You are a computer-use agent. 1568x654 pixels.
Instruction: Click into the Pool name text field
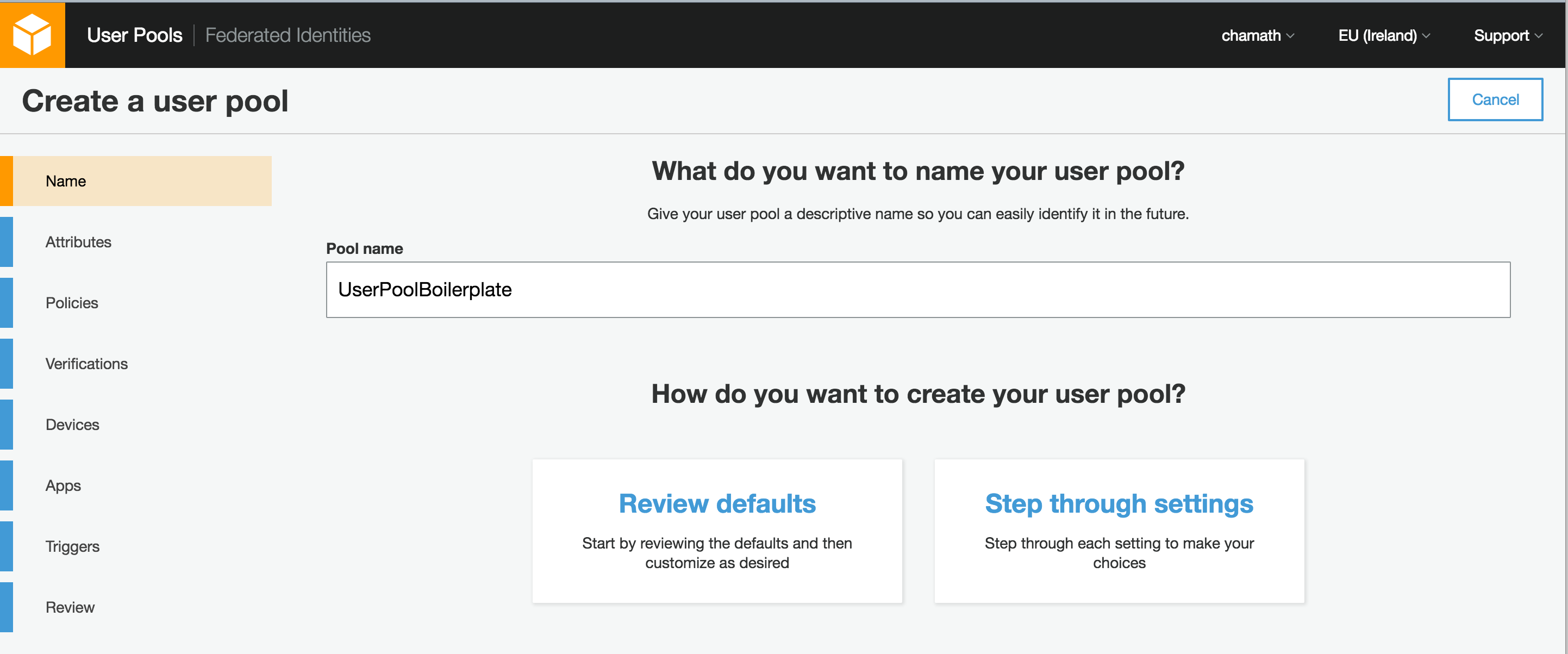[917, 290]
